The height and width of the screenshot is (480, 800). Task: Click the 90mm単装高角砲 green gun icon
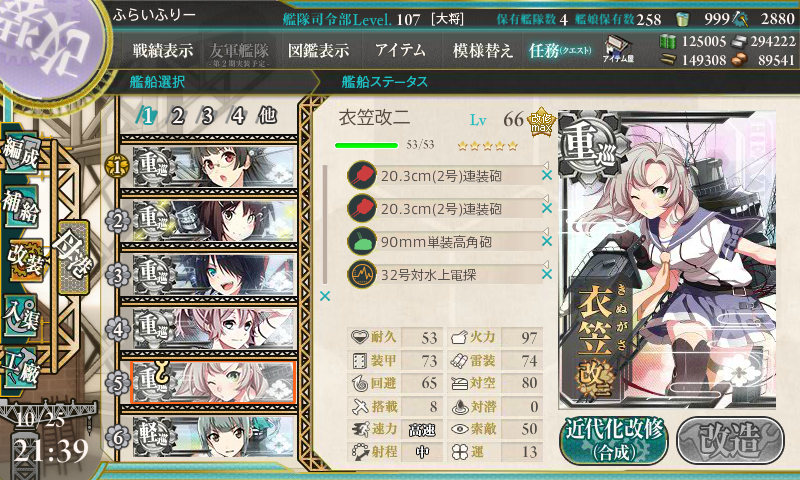point(362,241)
